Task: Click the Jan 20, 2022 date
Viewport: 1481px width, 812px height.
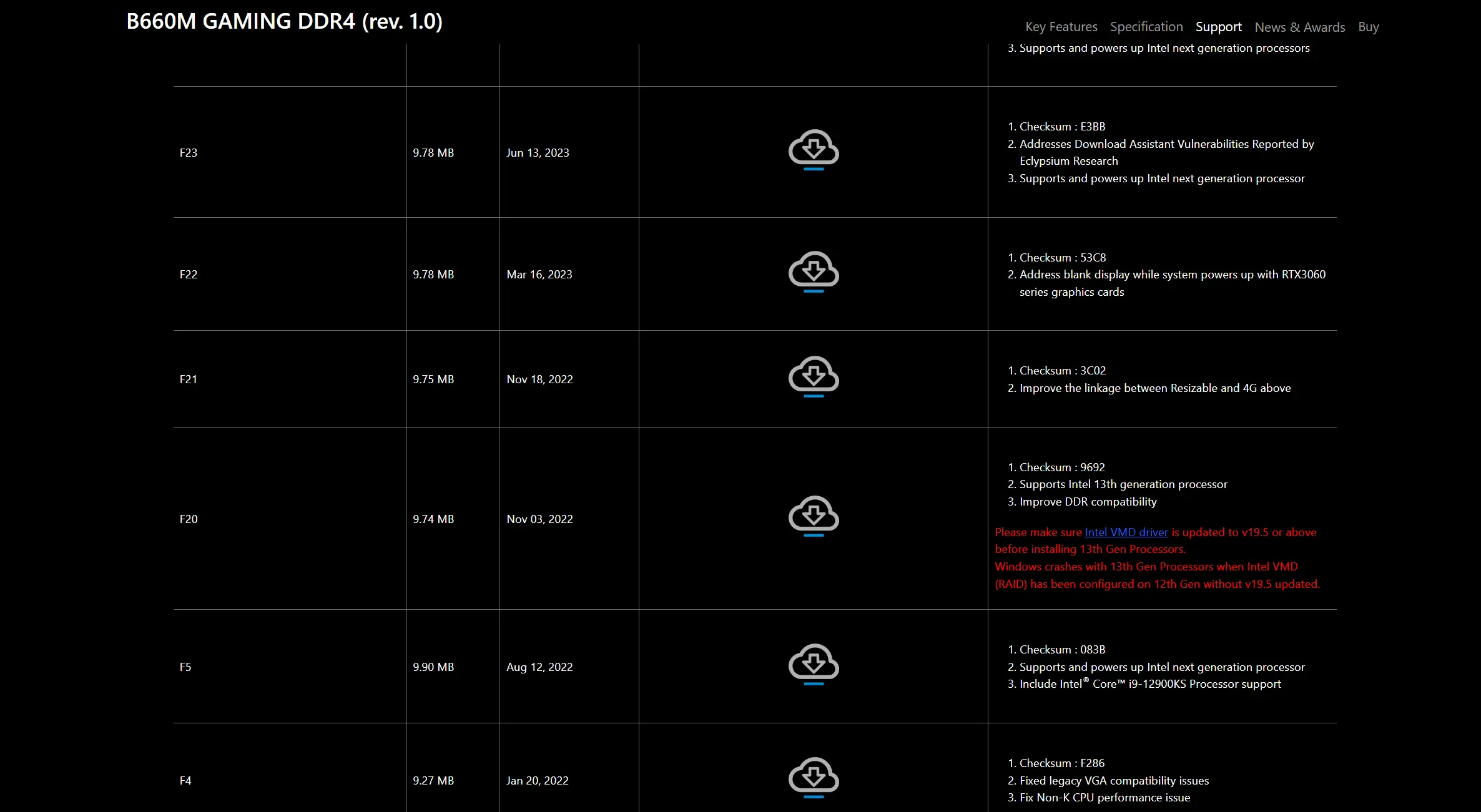Action: pos(538,781)
